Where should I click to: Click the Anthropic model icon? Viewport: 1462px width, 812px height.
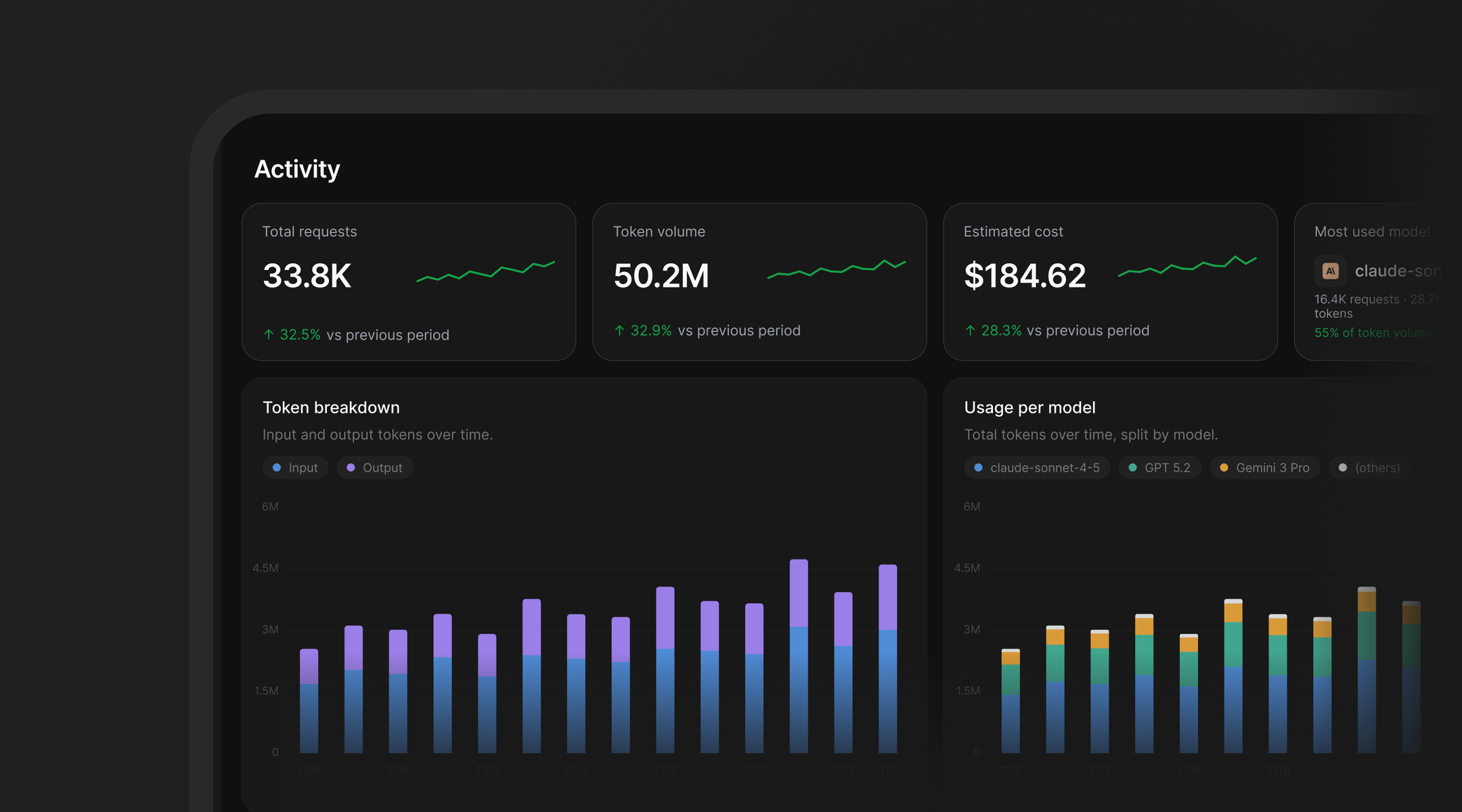coord(1331,271)
